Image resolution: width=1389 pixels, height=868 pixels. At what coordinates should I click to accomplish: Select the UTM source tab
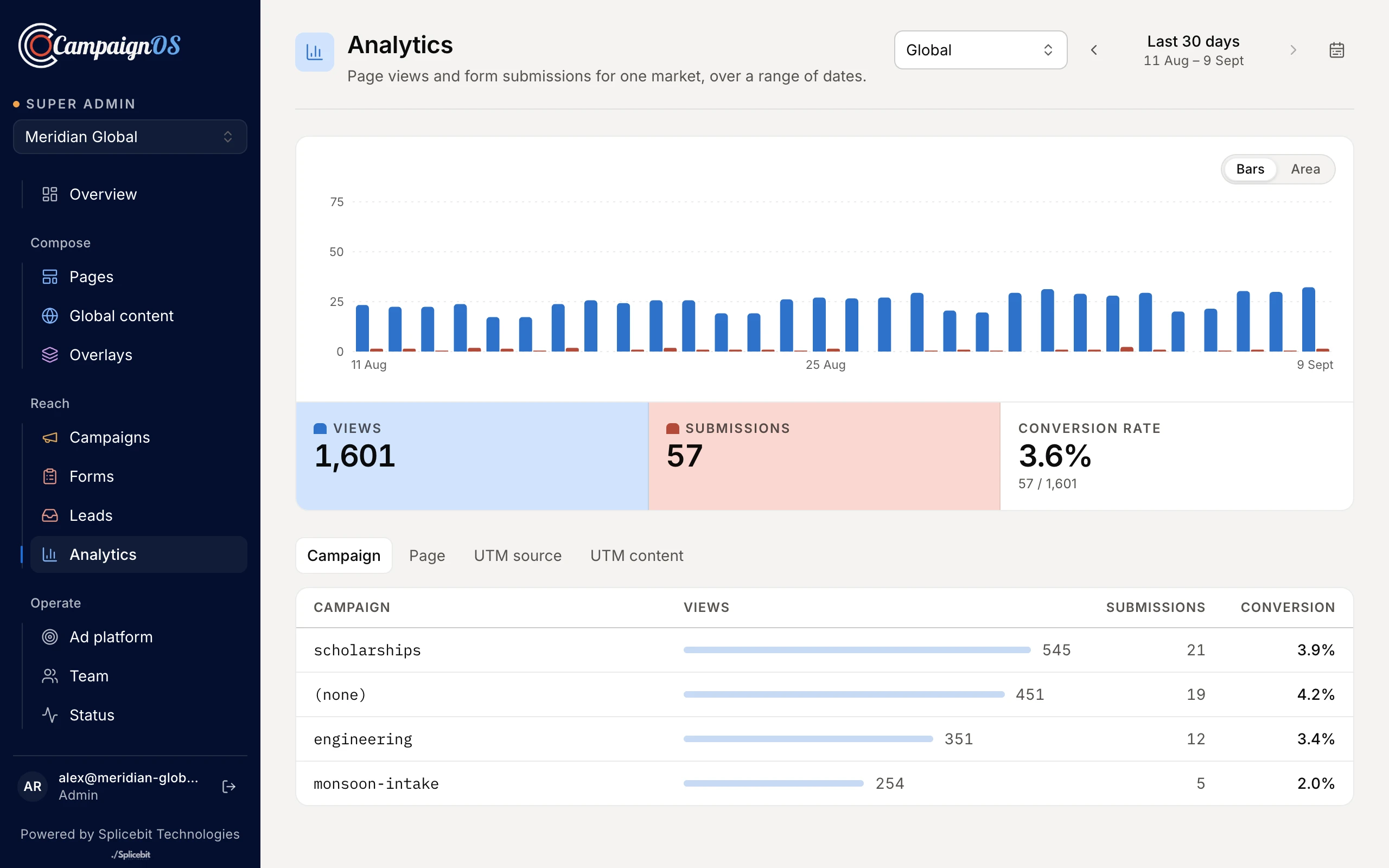coord(518,556)
